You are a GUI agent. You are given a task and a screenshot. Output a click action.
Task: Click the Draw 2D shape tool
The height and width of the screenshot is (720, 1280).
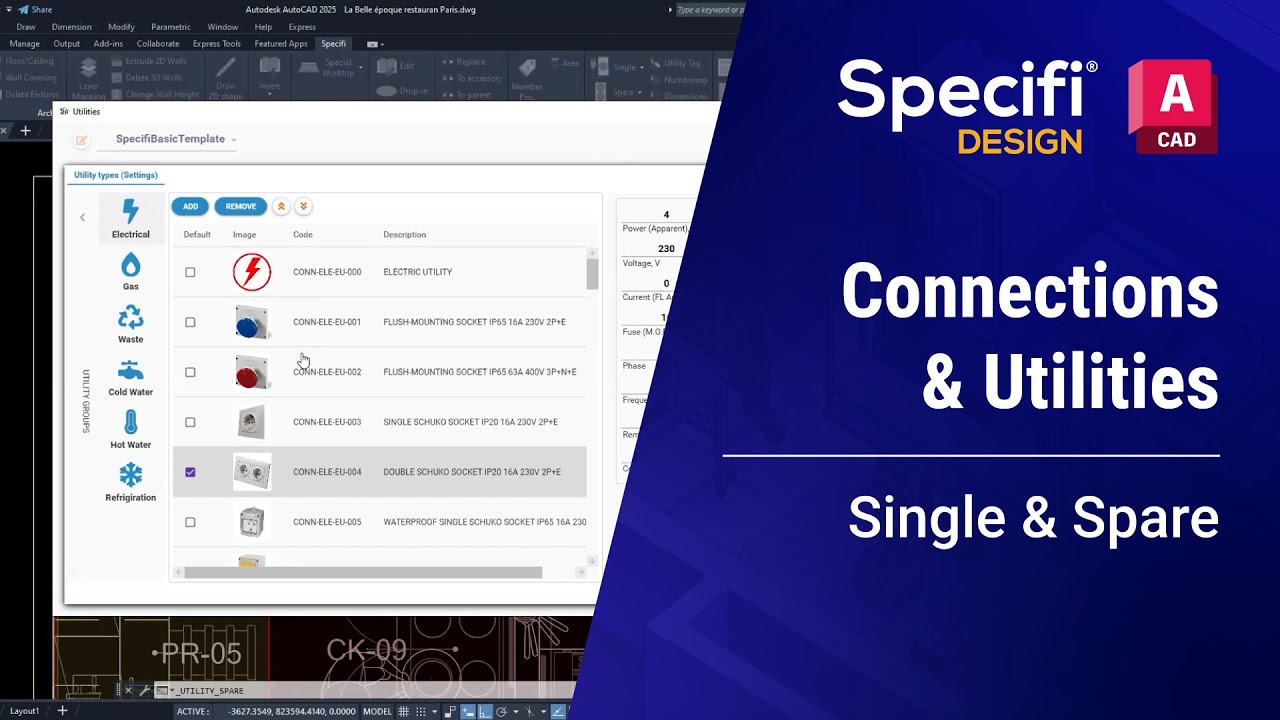[227, 78]
